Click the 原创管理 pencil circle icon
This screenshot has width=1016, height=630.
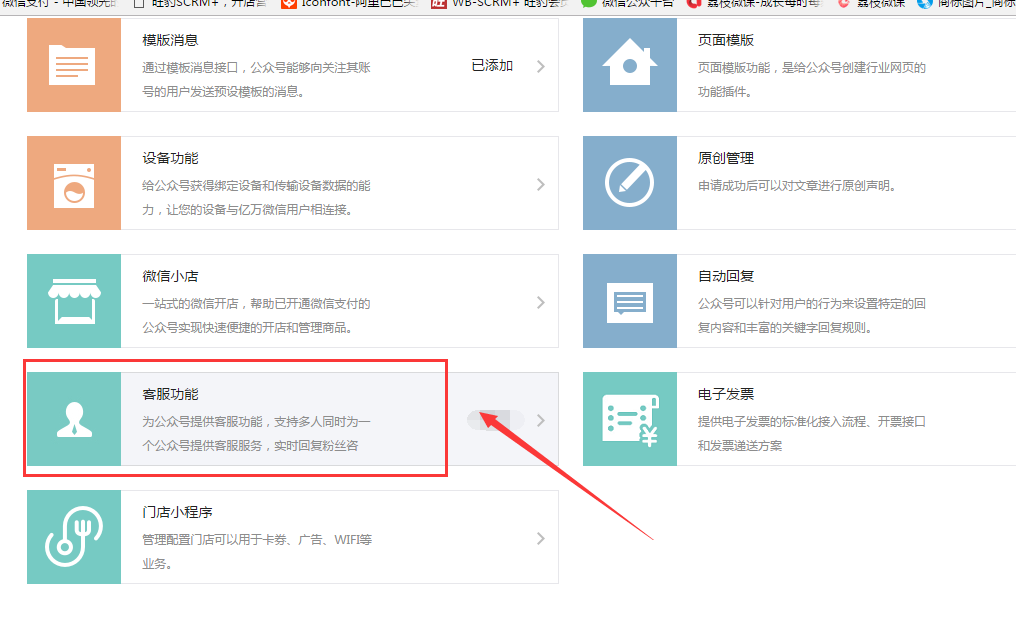[x=630, y=184]
